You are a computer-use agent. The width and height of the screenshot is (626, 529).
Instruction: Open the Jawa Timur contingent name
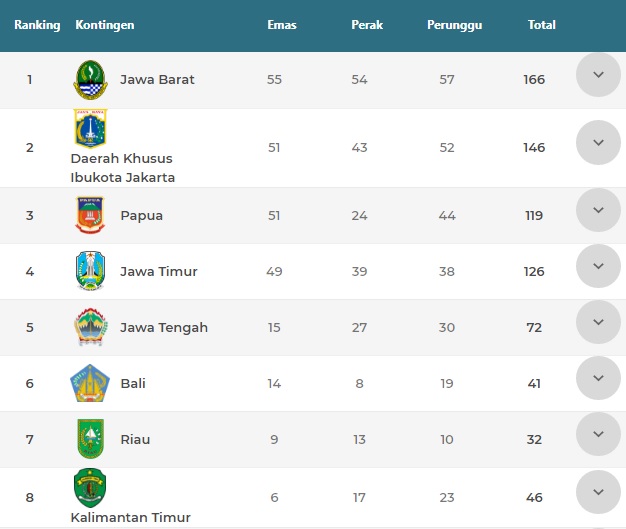(x=159, y=271)
